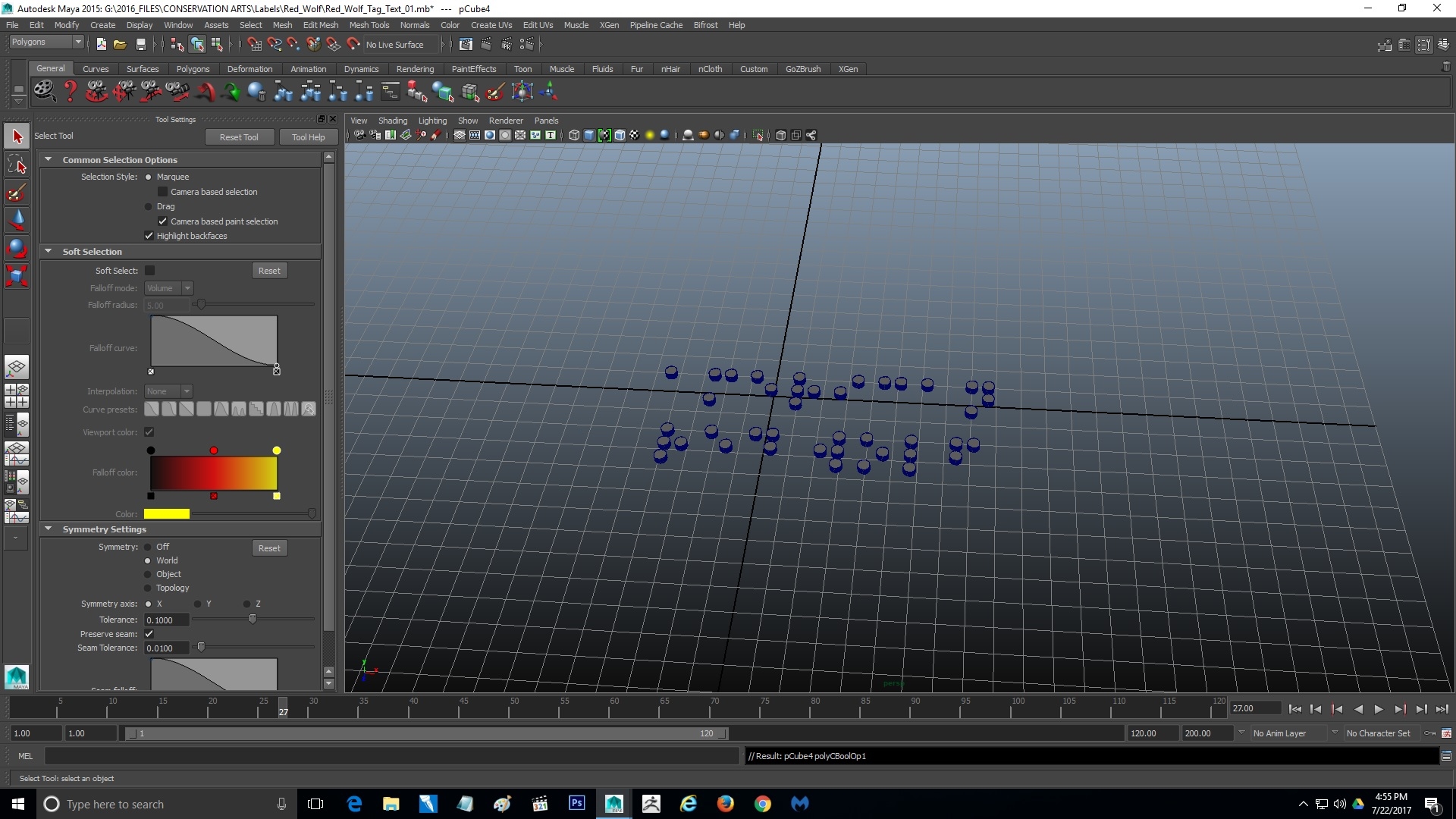Screen dimensions: 1456x819
Task: Collapse the Soft Selection section
Action: pyautogui.click(x=49, y=251)
